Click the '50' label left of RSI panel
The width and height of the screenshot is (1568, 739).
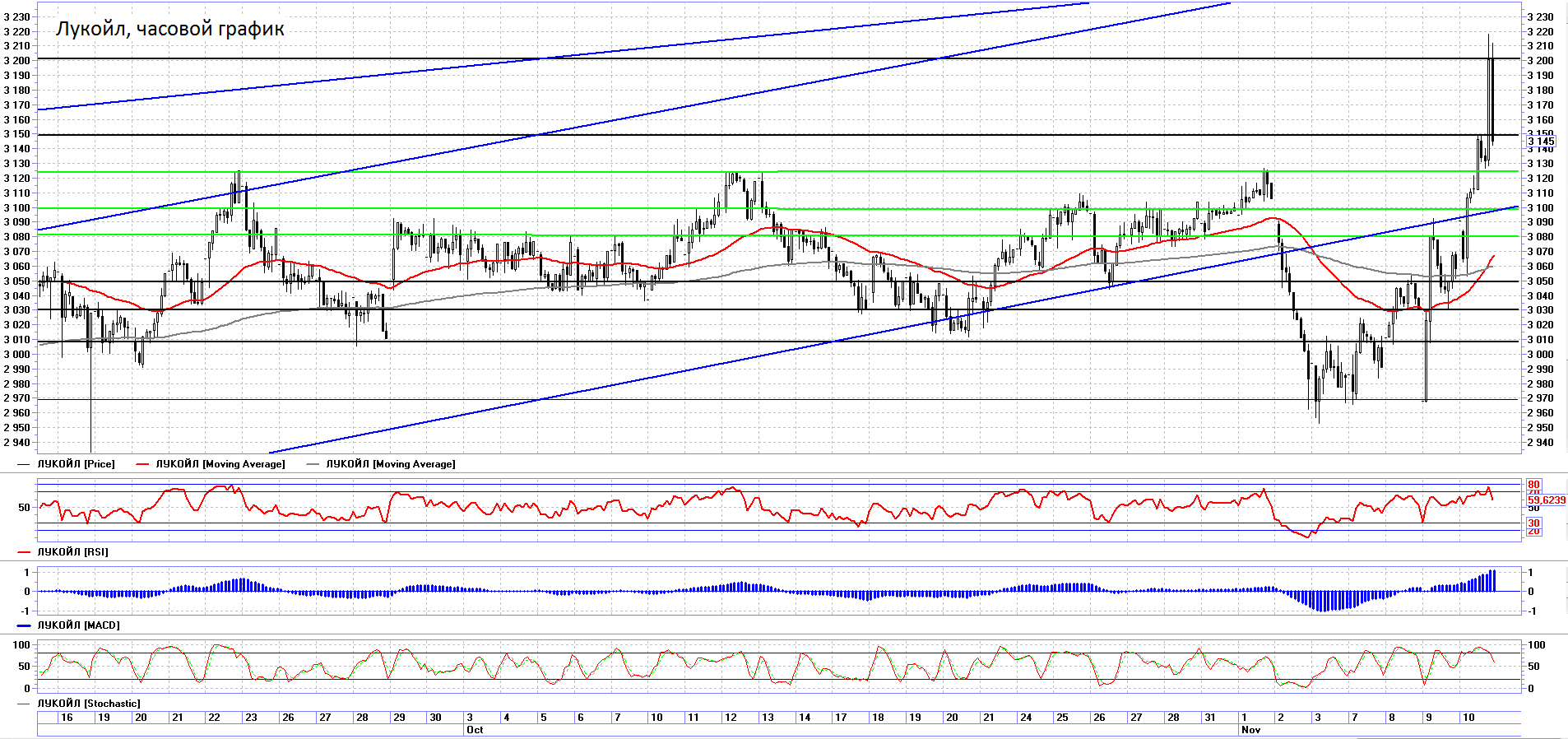tap(24, 508)
